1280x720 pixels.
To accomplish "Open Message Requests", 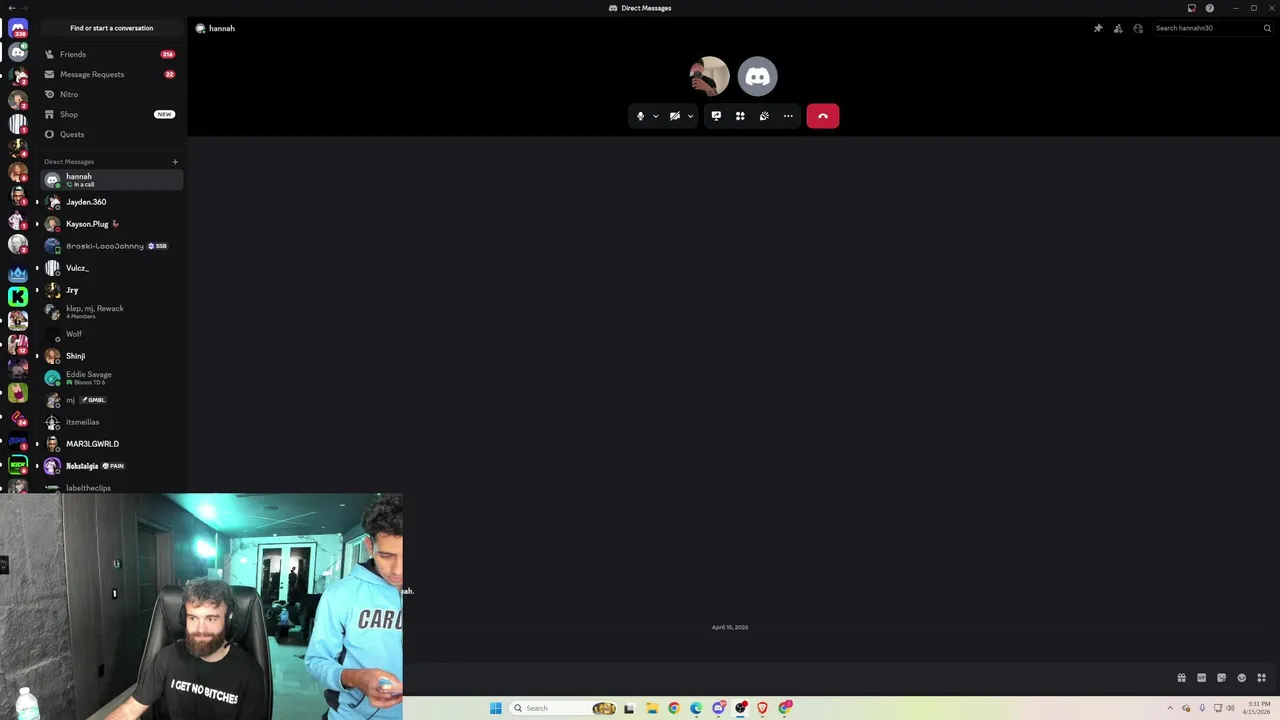I will pyautogui.click(x=112, y=74).
